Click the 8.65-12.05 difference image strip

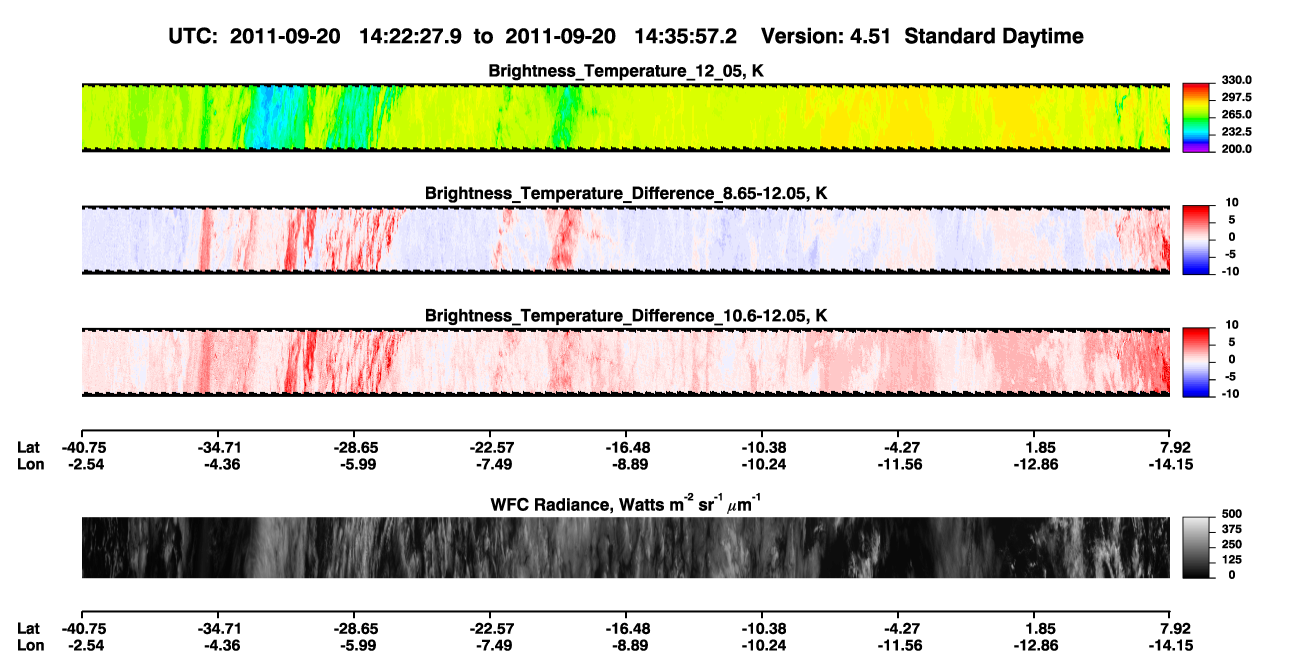[626, 239]
